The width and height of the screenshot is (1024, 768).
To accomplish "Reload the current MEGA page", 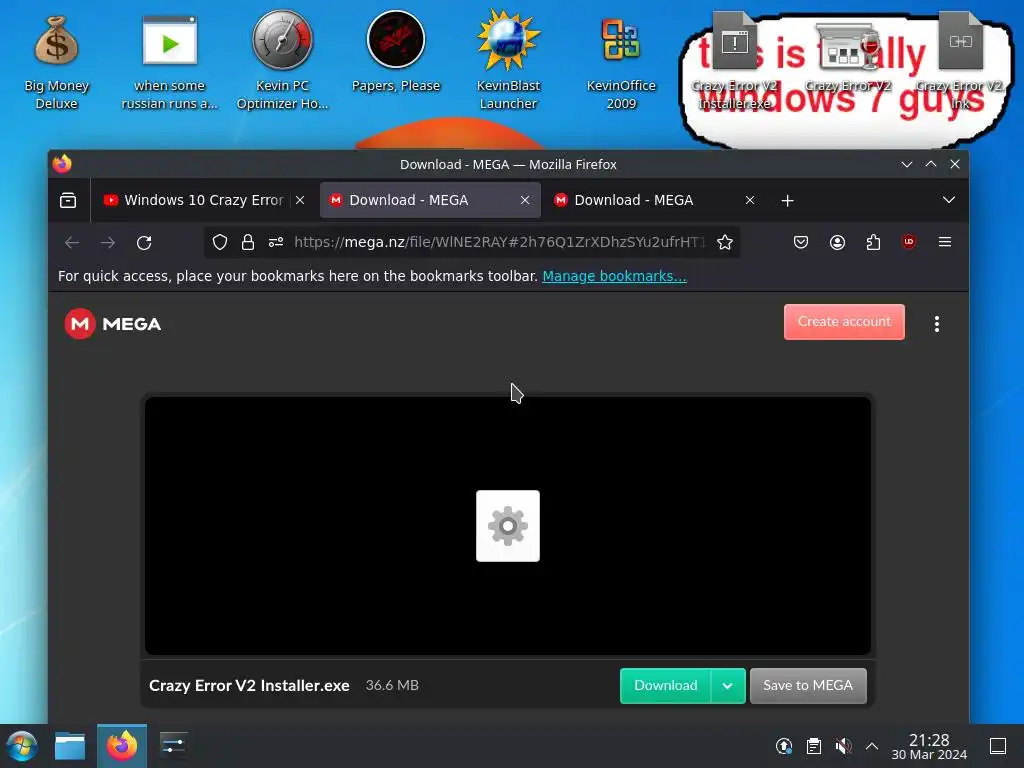I will pos(144,243).
